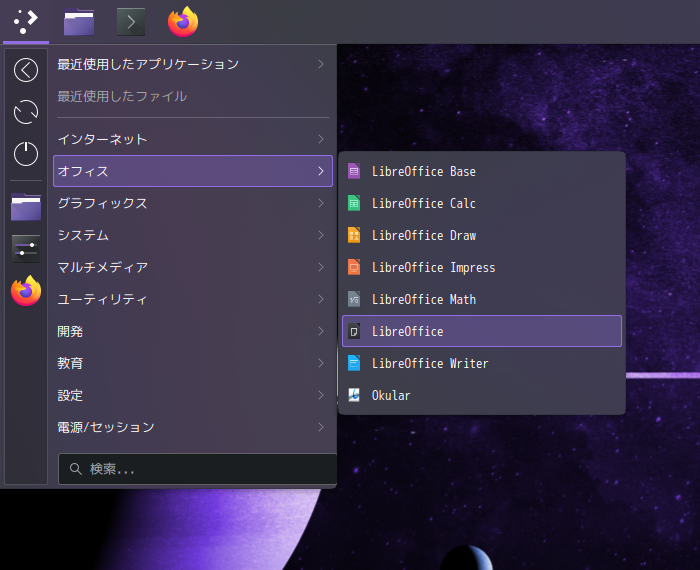Open the インターネット category
The image size is (700, 570).
193,139
